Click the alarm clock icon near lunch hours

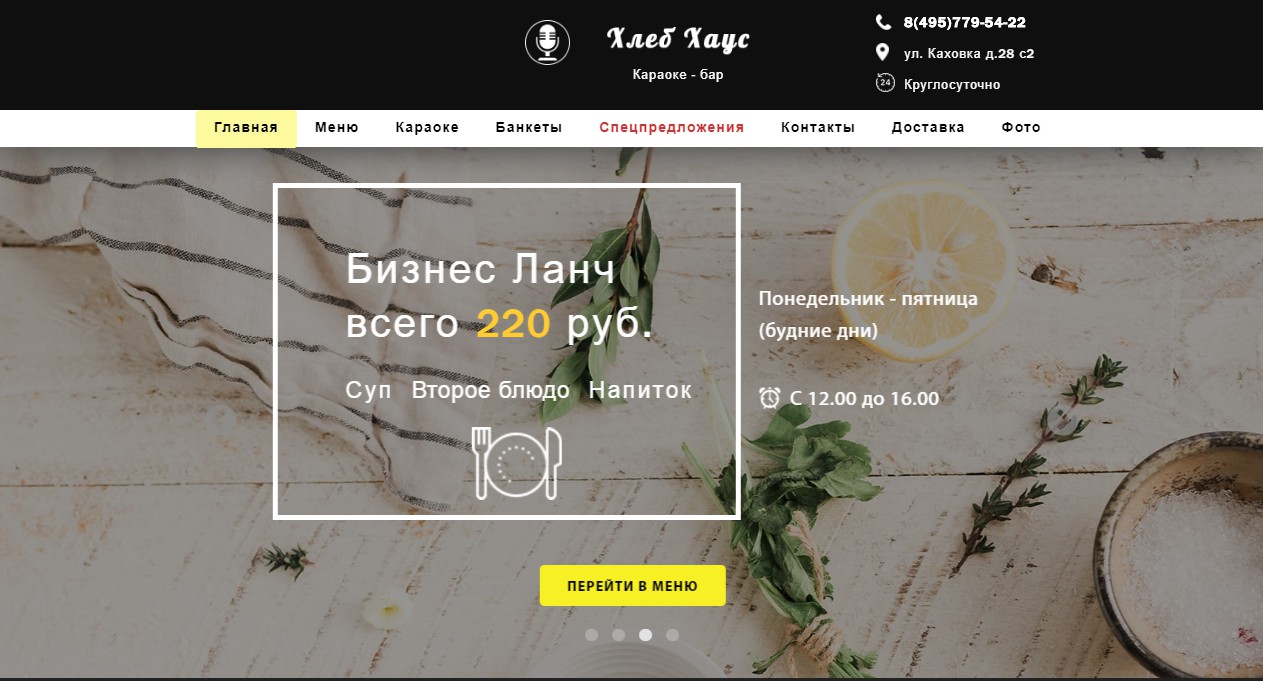769,398
